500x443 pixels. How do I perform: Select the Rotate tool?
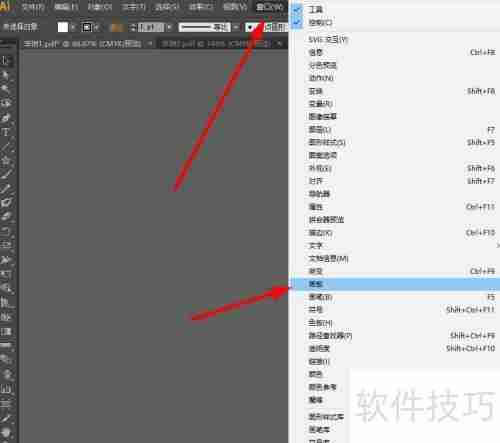pyautogui.click(x=6, y=231)
